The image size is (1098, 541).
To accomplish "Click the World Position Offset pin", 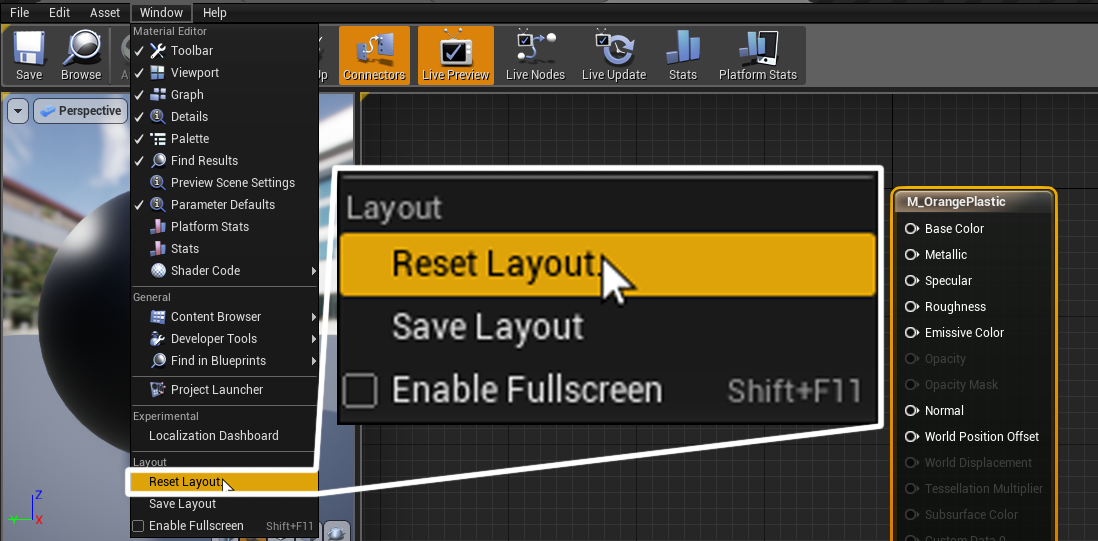I will [x=911, y=437].
